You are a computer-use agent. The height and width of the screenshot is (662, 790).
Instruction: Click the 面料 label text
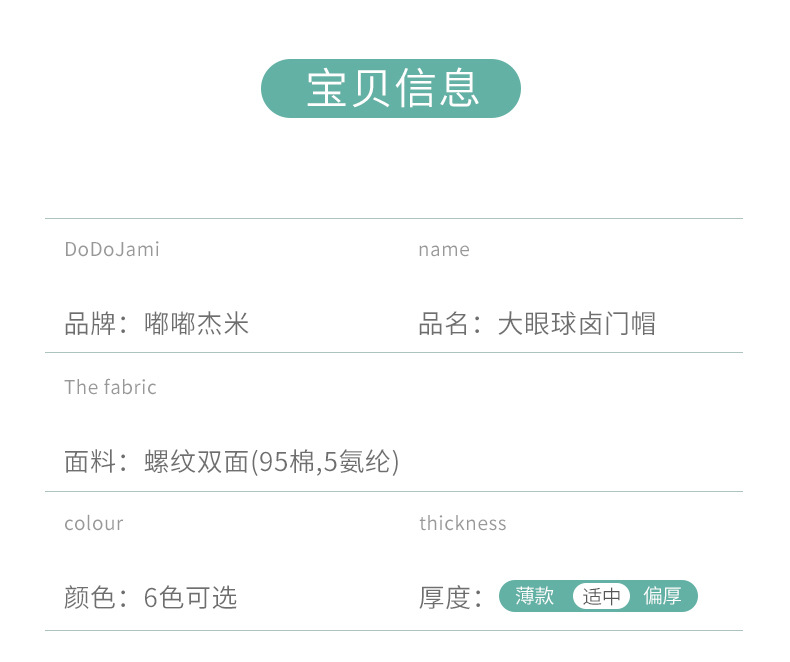[x=90, y=461]
